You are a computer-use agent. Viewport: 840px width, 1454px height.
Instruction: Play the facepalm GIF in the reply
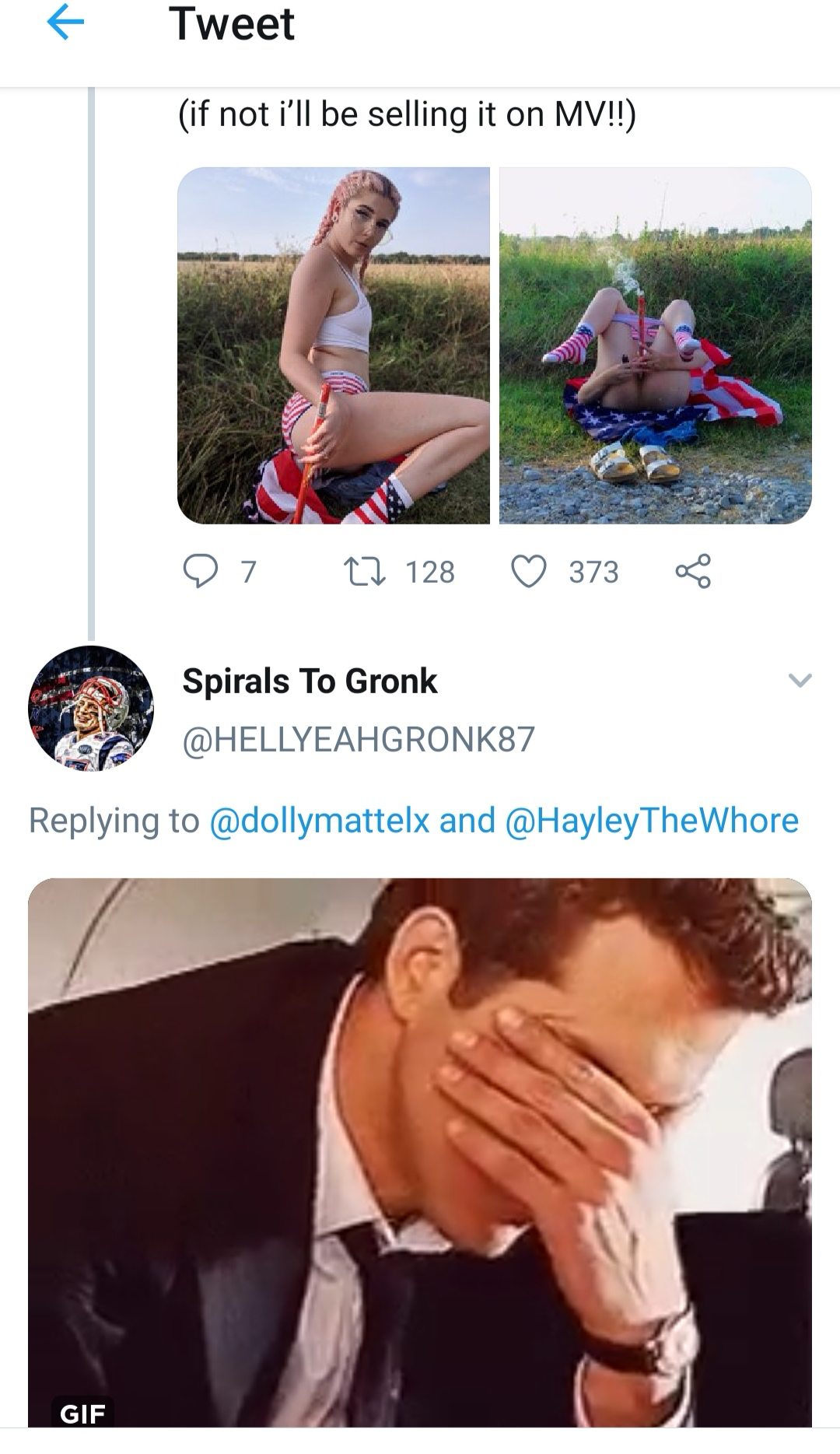pyautogui.click(x=420, y=1151)
